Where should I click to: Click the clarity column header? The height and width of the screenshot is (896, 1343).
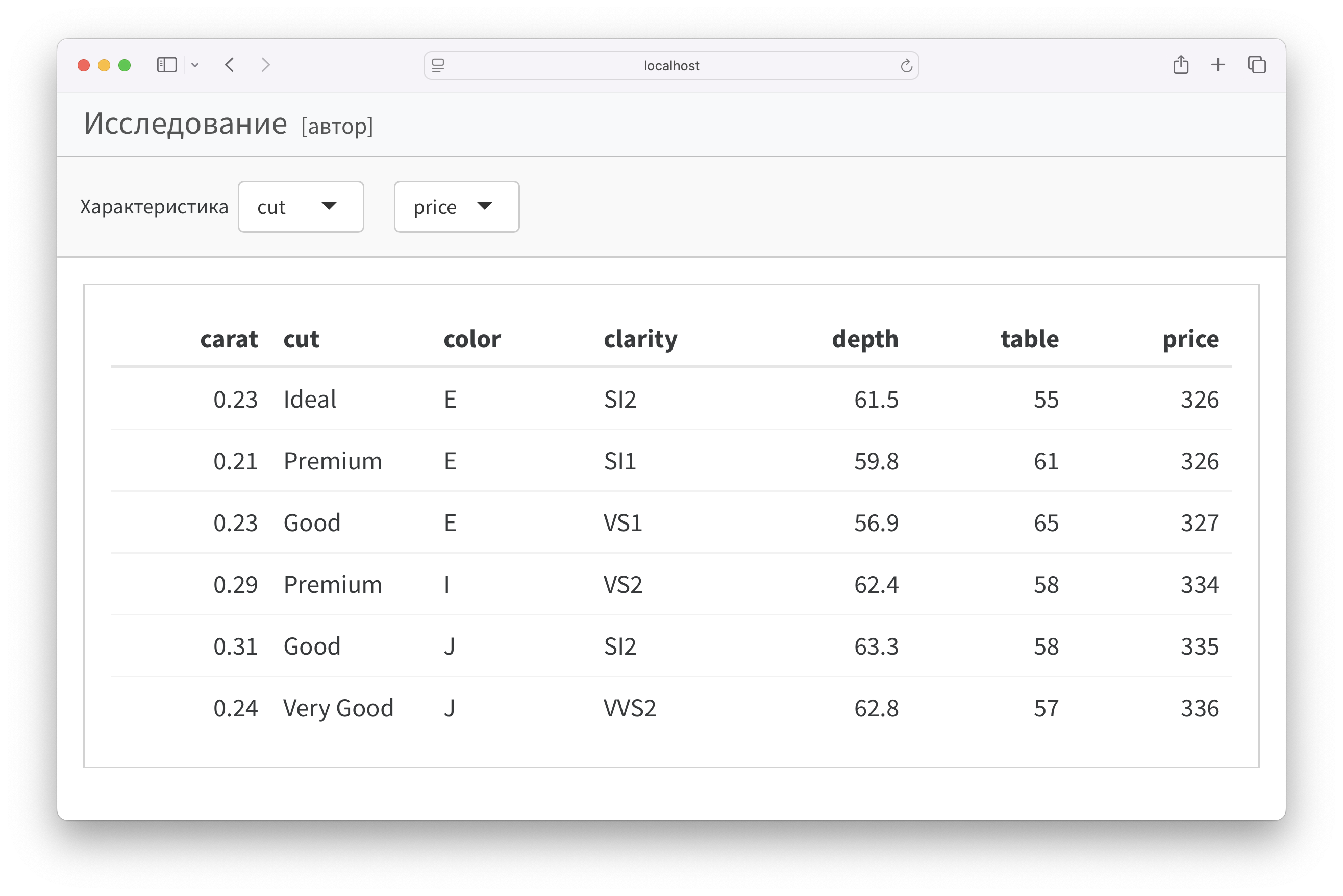[641, 339]
